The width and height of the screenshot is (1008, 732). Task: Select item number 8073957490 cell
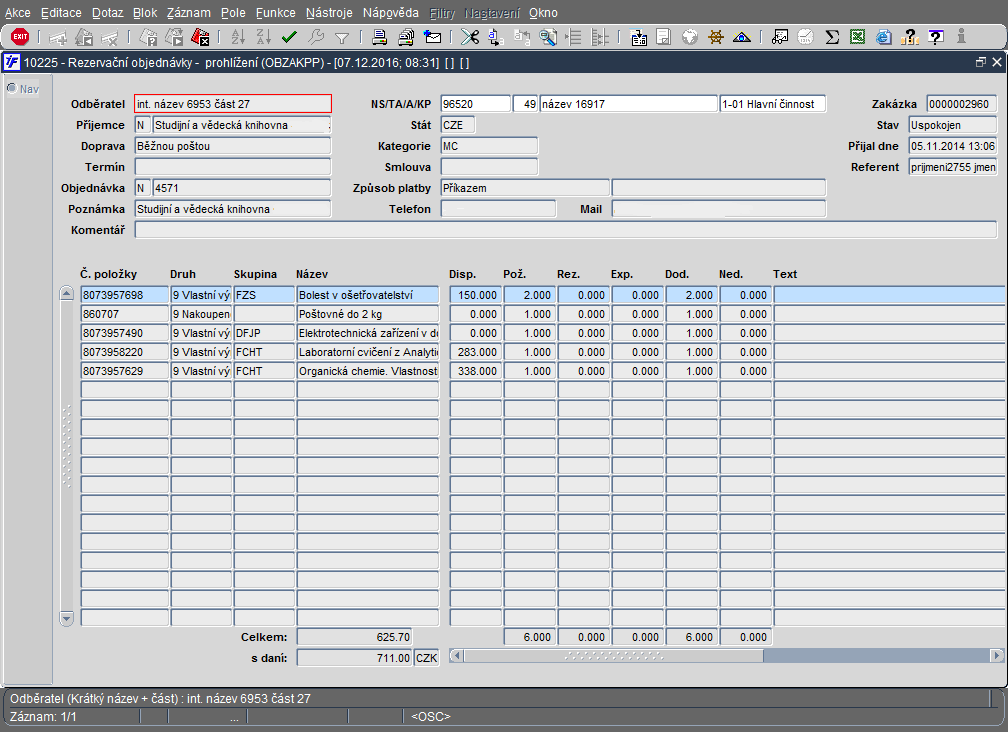click(125, 333)
